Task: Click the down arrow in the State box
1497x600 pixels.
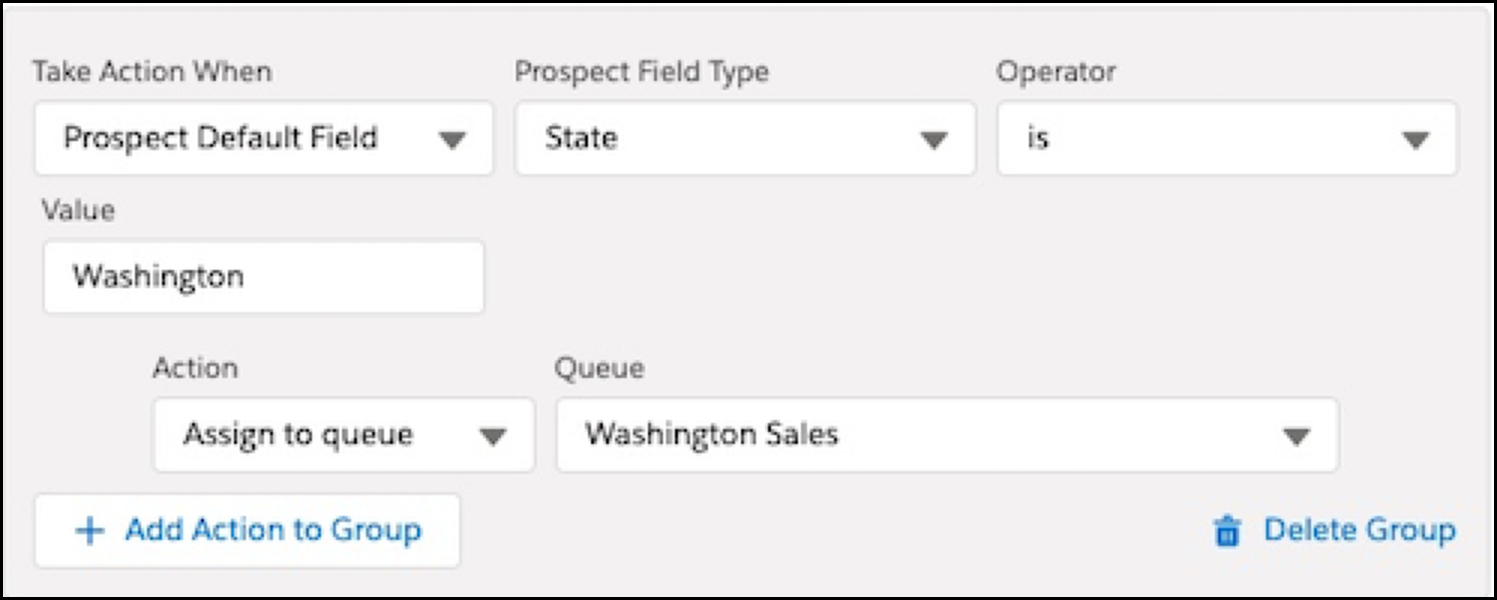Action: [x=934, y=140]
